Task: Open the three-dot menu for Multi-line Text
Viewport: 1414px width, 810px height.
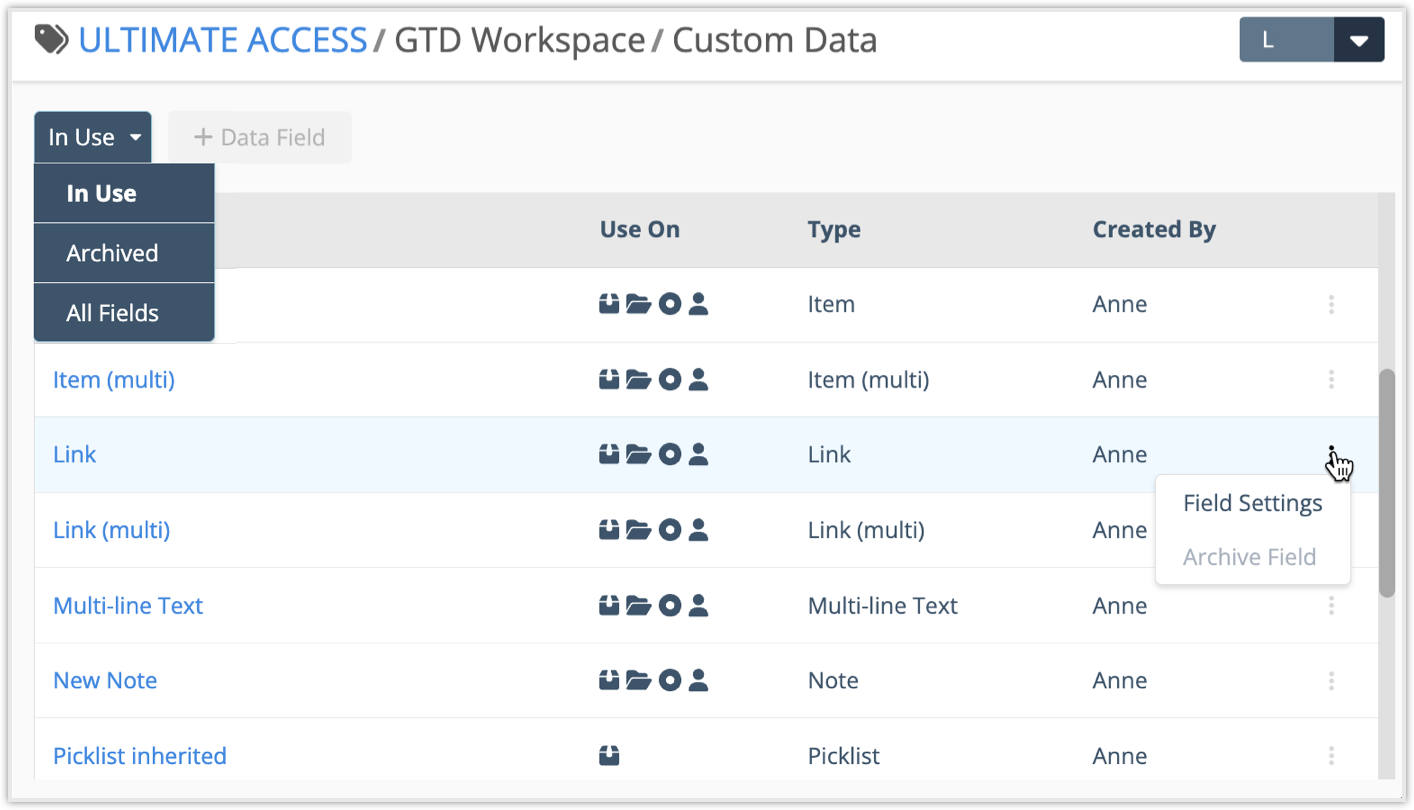Action: tap(1331, 605)
